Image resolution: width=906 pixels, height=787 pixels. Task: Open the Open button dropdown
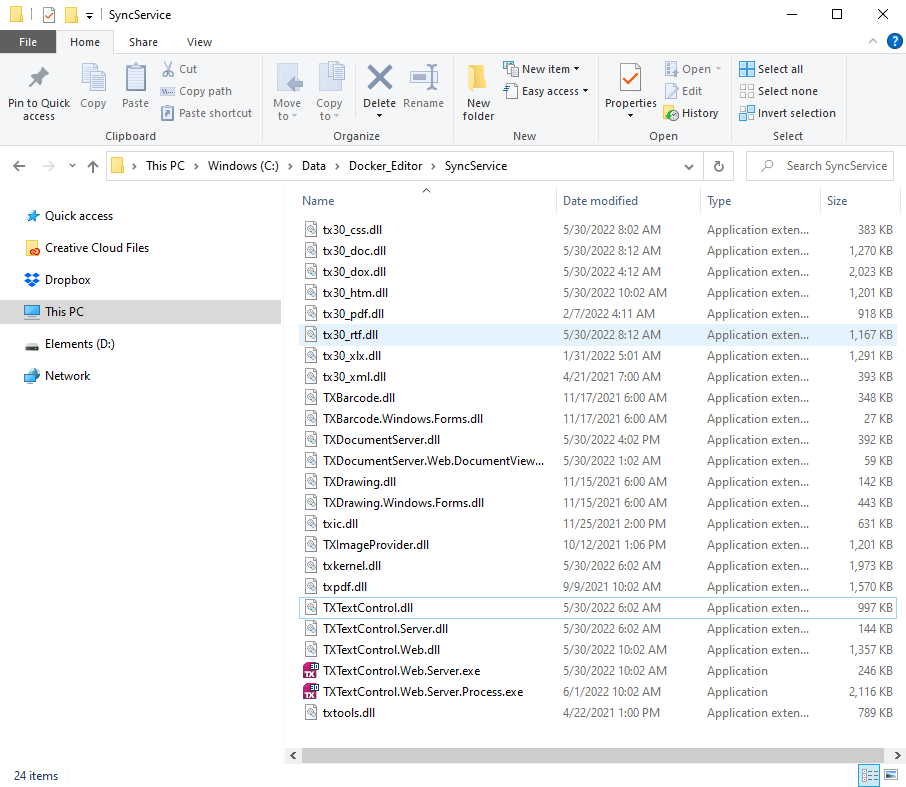tap(718, 69)
